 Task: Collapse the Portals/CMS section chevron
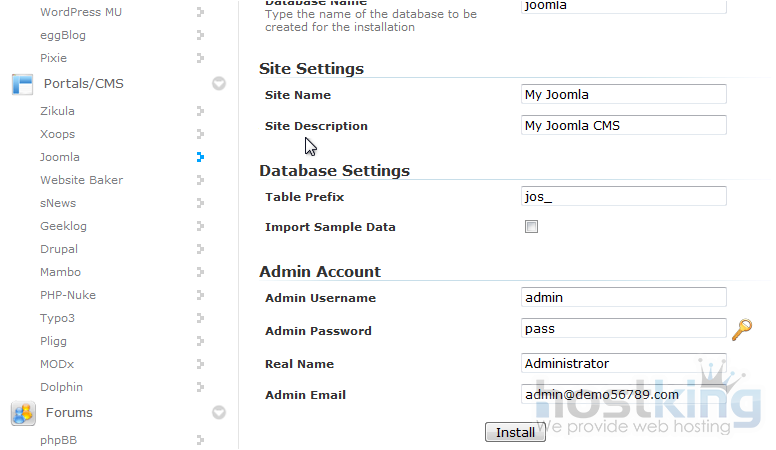(219, 84)
